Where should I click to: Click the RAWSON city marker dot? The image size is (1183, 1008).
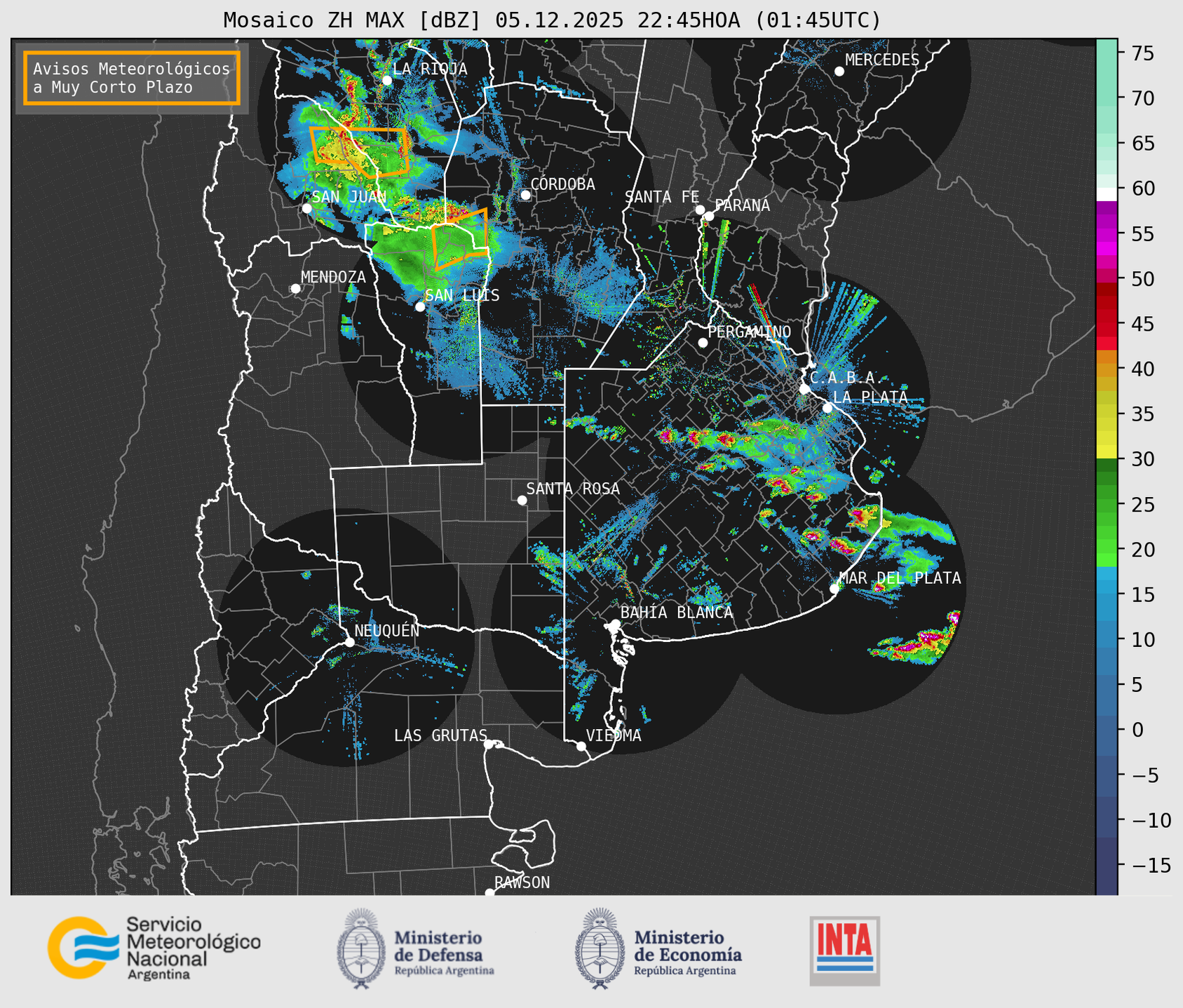pyautogui.click(x=489, y=892)
